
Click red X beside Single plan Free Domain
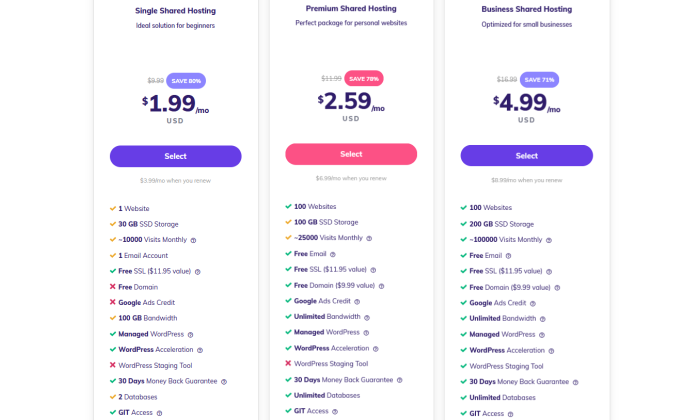(x=112, y=287)
